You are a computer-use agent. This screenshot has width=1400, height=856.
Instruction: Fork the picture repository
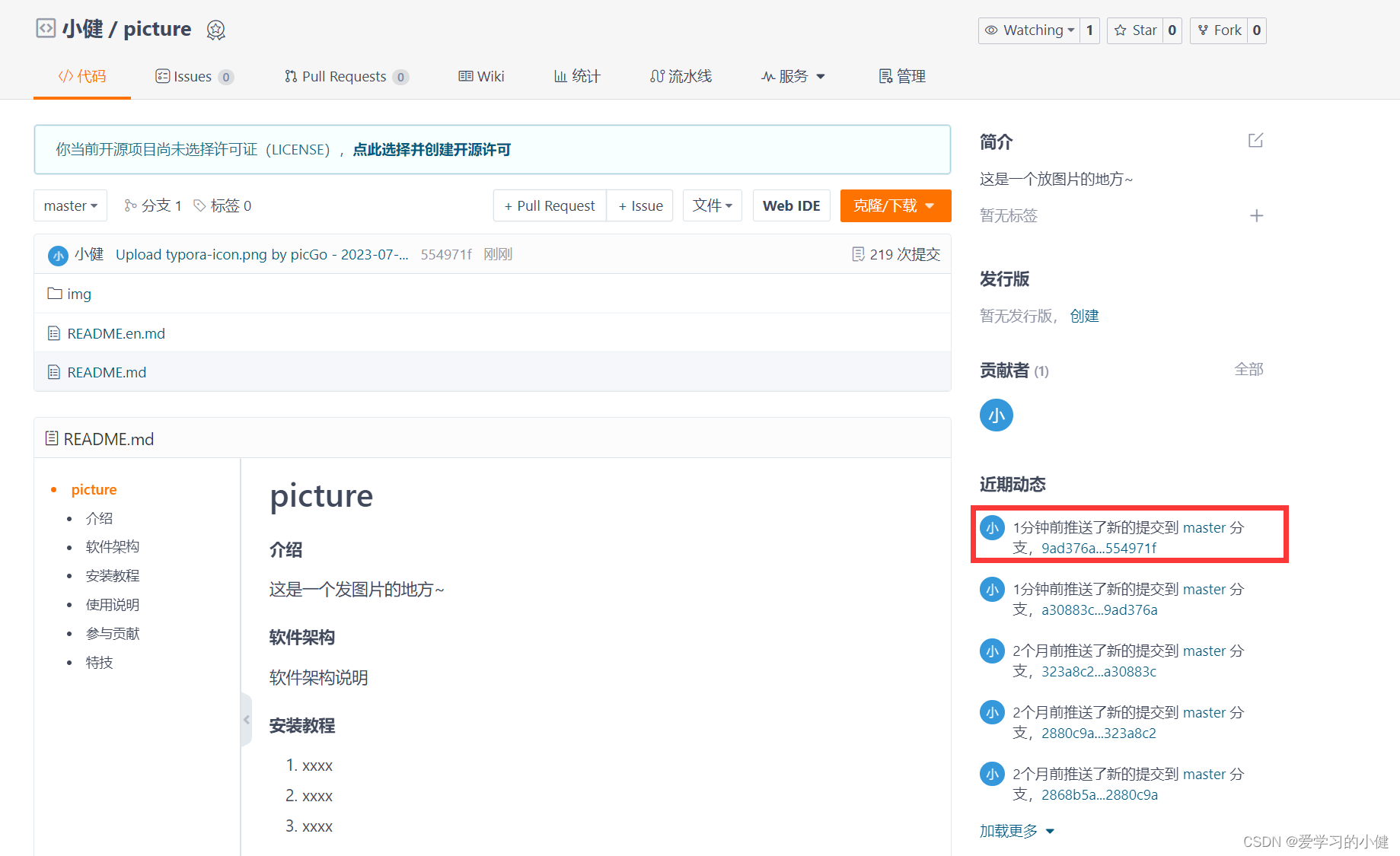click(x=1219, y=30)
